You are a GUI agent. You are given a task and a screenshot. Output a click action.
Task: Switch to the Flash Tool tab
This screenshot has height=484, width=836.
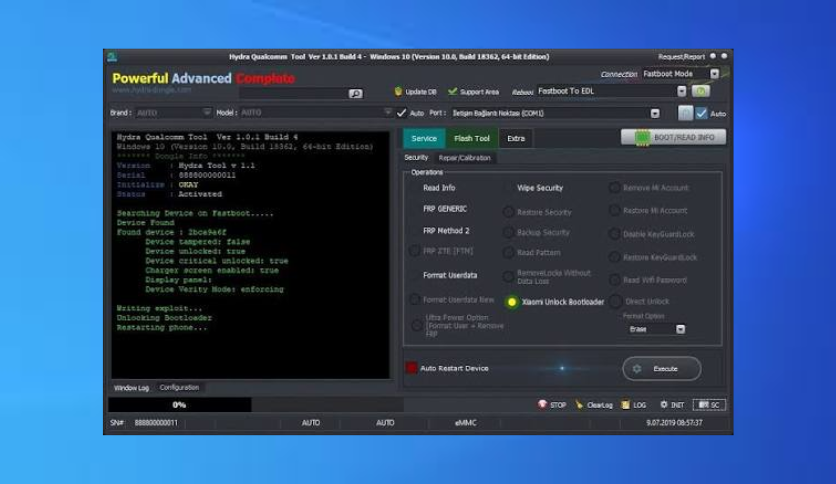[x=472, y=139]
